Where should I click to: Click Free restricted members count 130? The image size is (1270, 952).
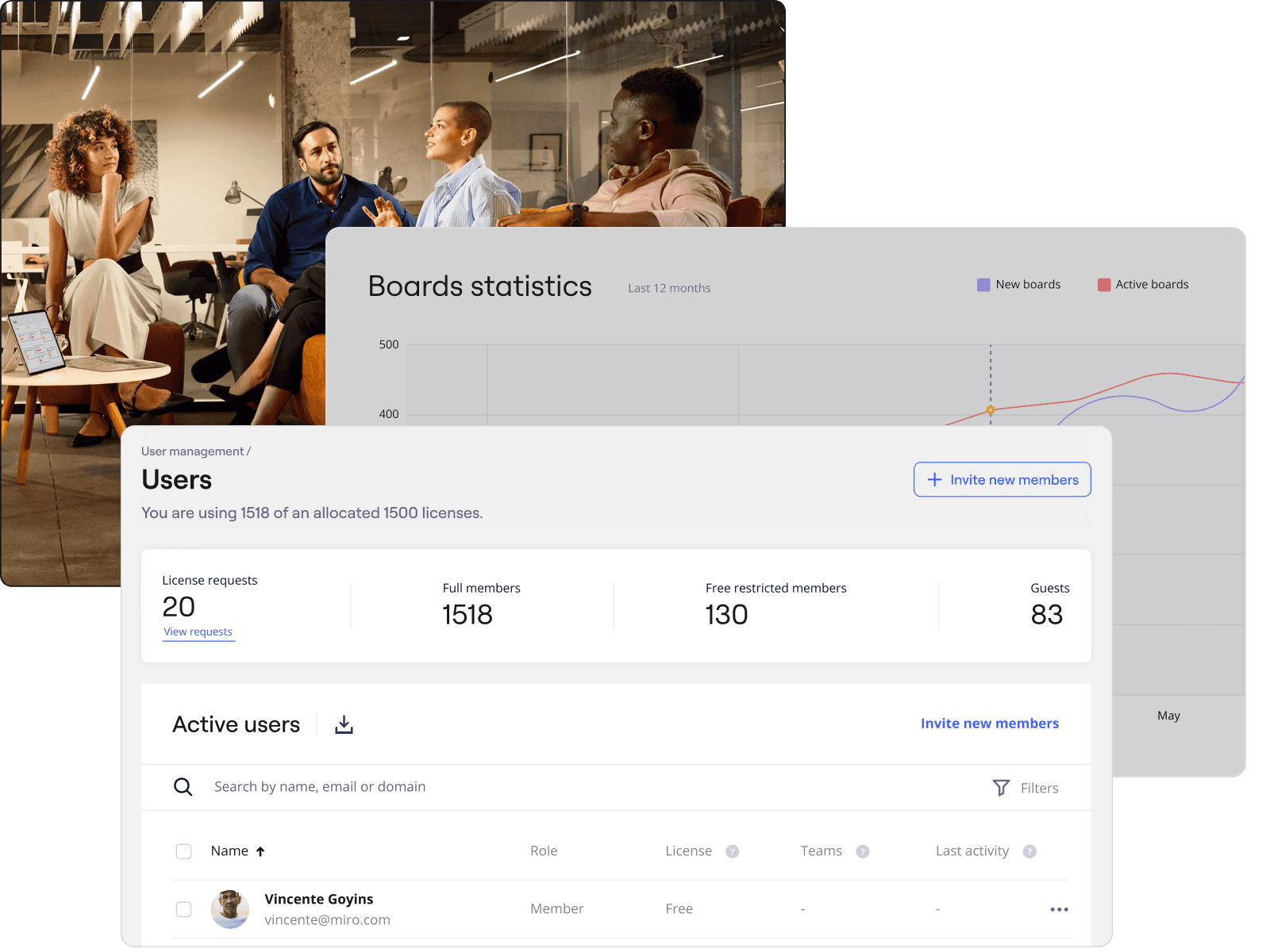726,615
